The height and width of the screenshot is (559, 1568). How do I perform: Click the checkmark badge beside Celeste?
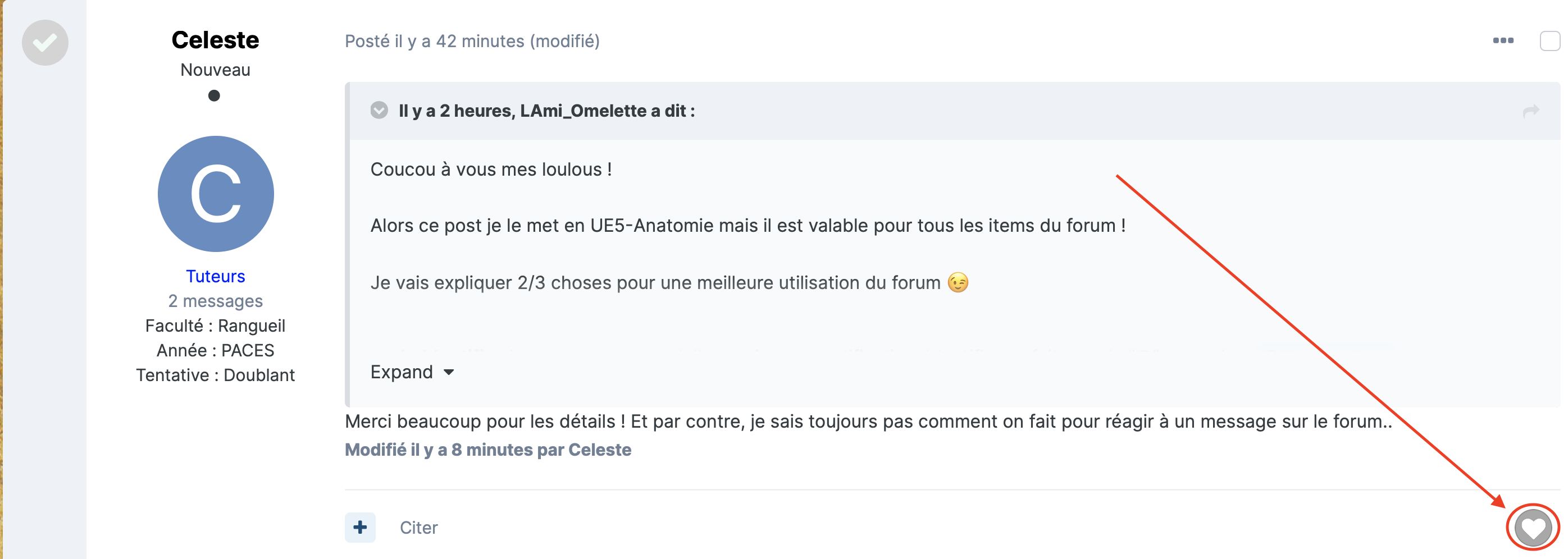point(45,43)
